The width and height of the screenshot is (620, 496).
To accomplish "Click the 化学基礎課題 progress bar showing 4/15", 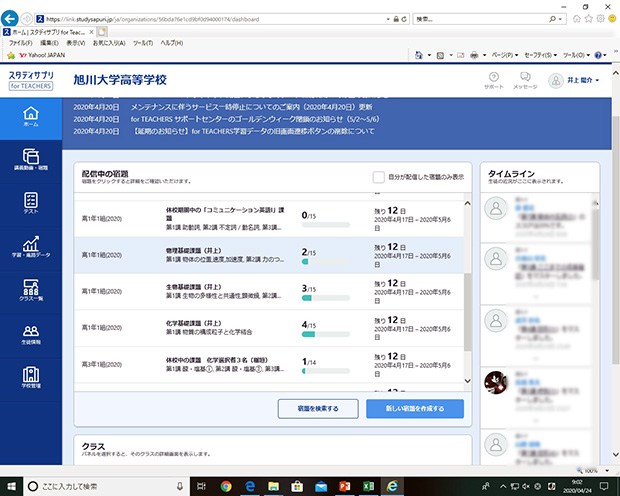I will pos(326,334).
